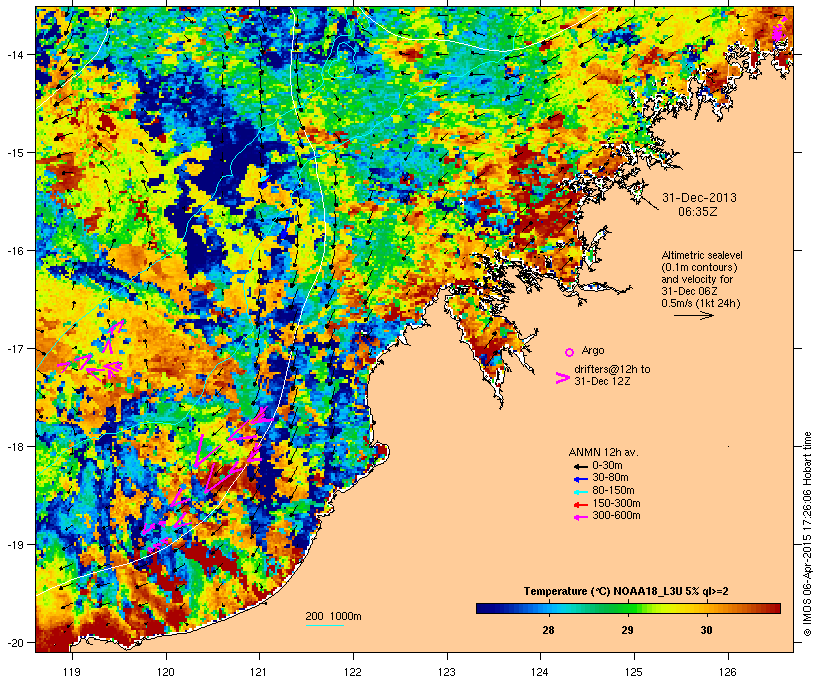Click the latitude label -14

(14, 54)
